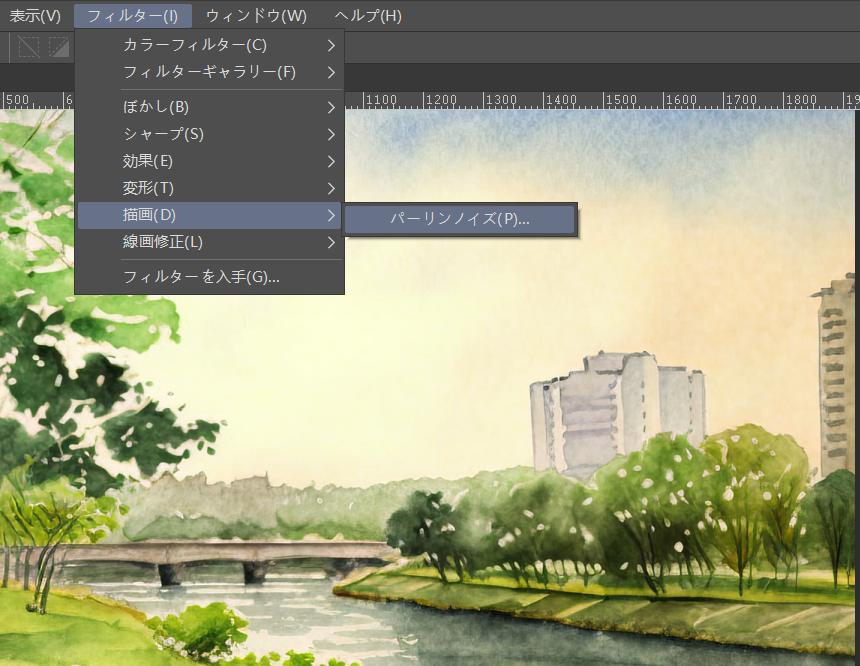This screenshot has height=666, width=860.
Task: Expand the ぼかし(B) blur submenu
Action: click(210, 107)
